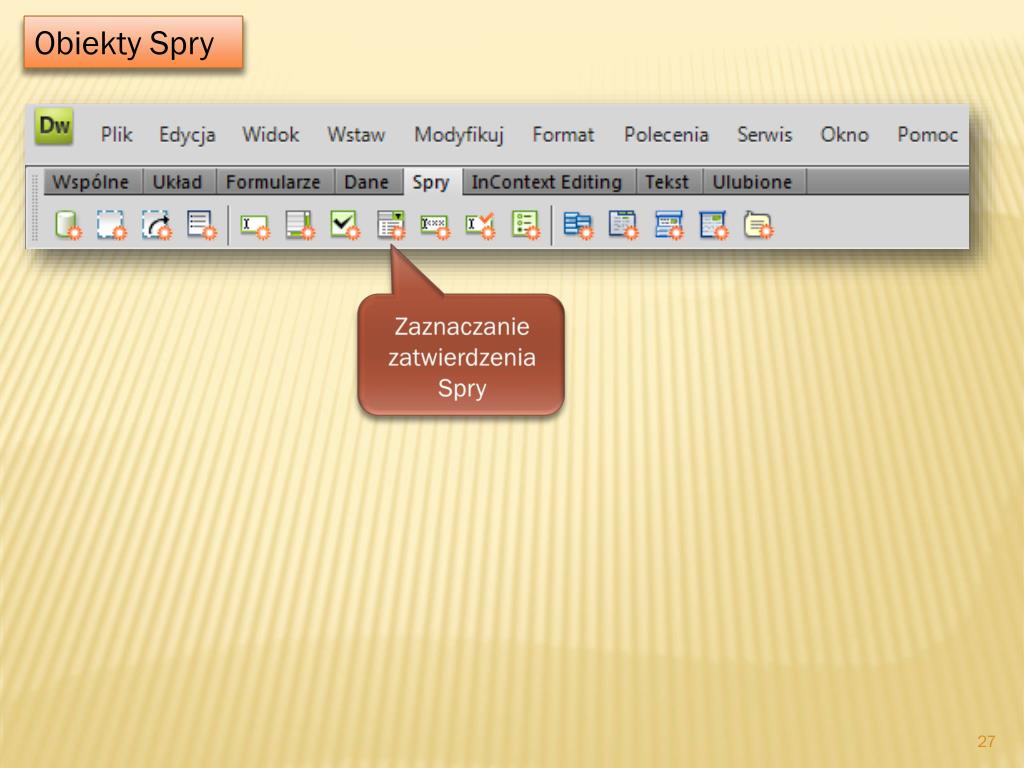Insert a Spry Data Set (cylinder icon)
The width and height of the screenshot is (1024, 768).
pyautogui.click(x=68, y=225)
